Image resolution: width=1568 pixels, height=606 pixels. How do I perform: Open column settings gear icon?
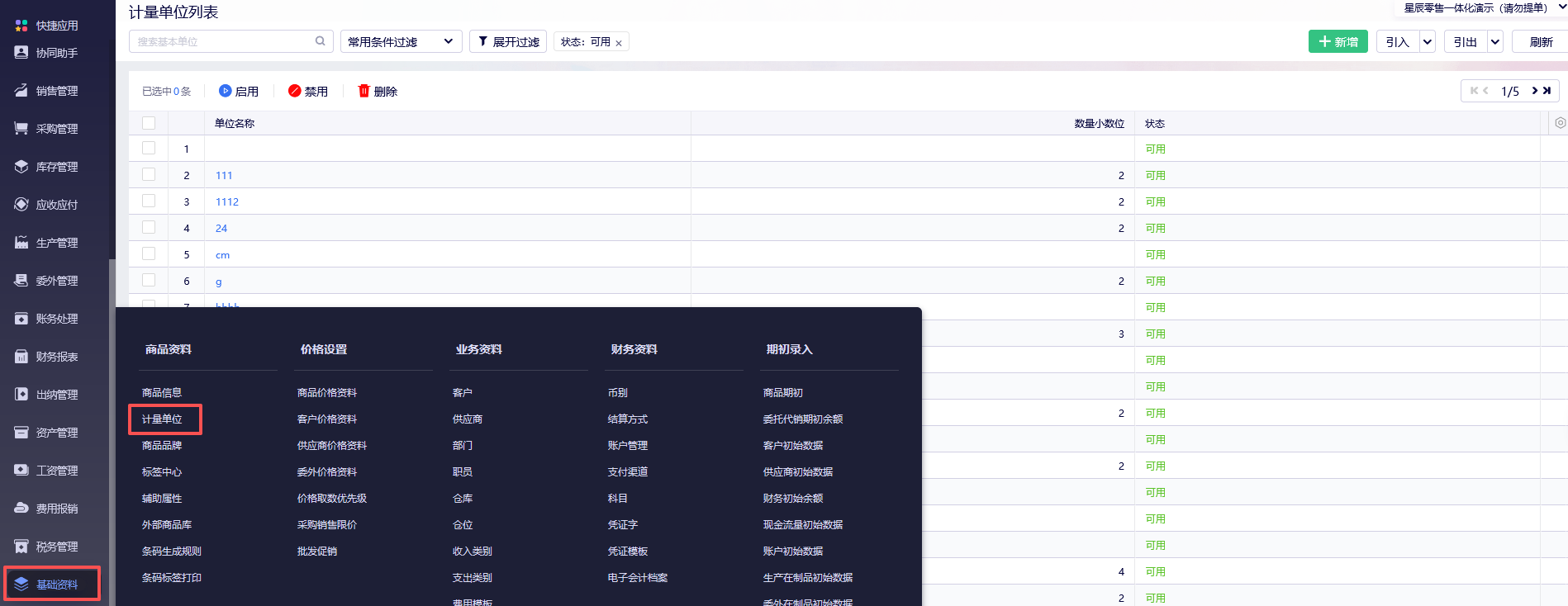tap(1560, 123)
